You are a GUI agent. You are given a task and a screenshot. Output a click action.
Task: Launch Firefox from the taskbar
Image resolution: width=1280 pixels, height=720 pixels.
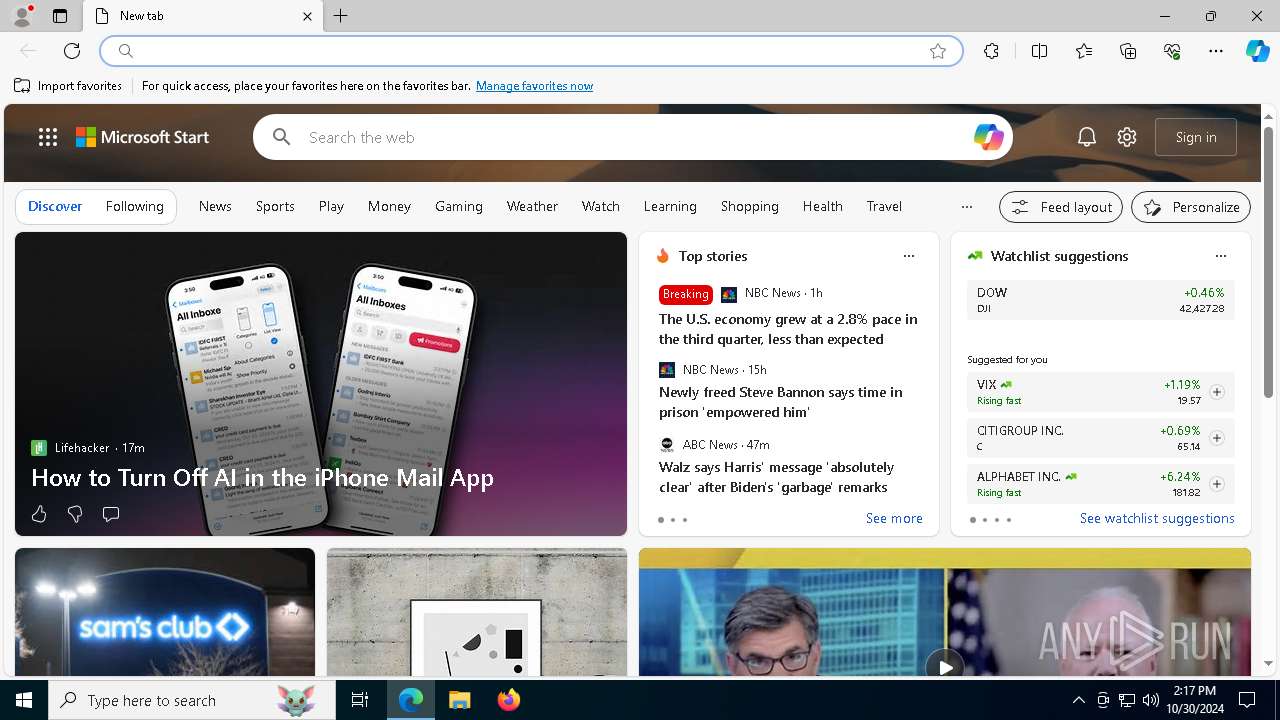tap(509, 700)
